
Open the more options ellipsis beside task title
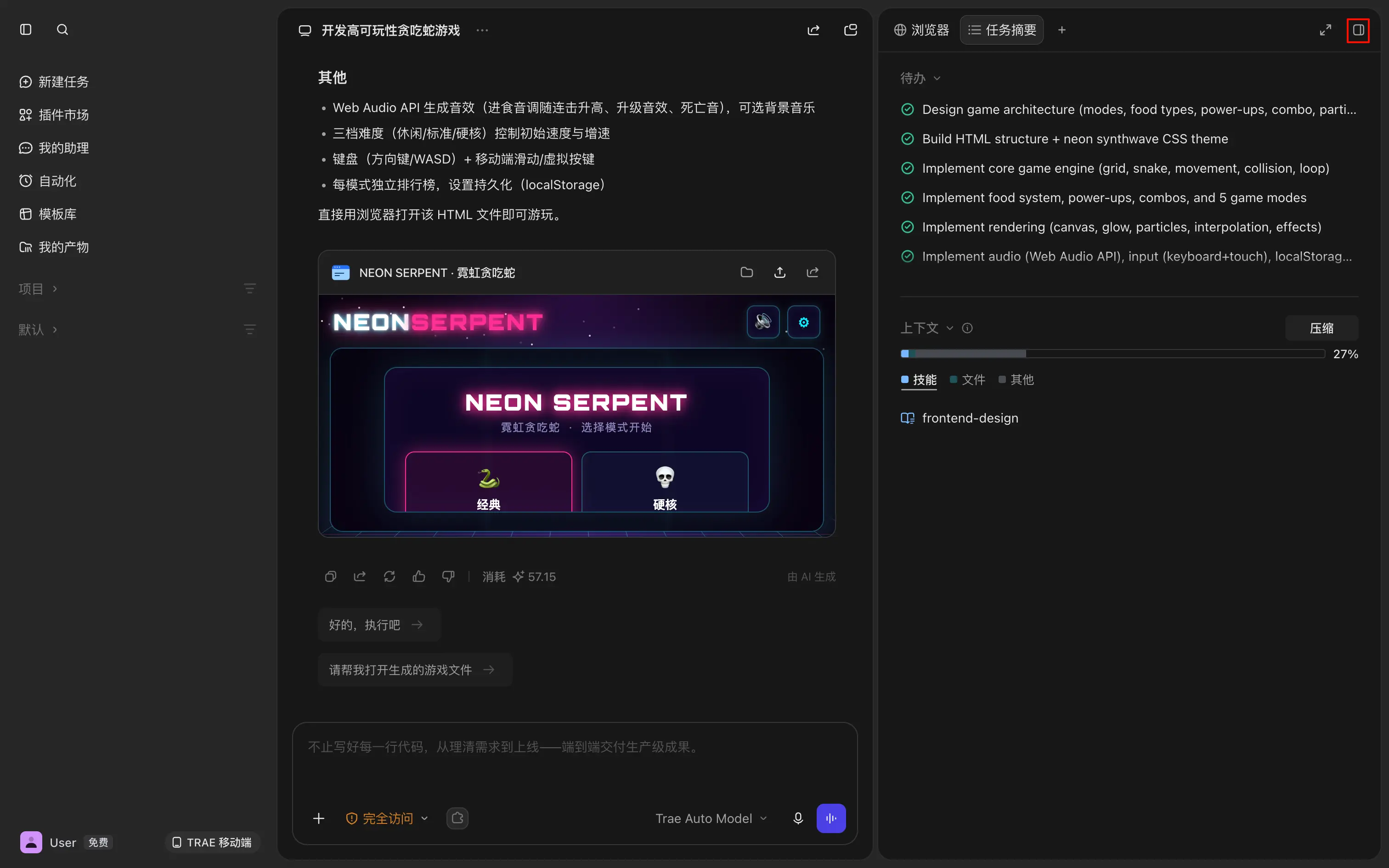click(482, 30)
